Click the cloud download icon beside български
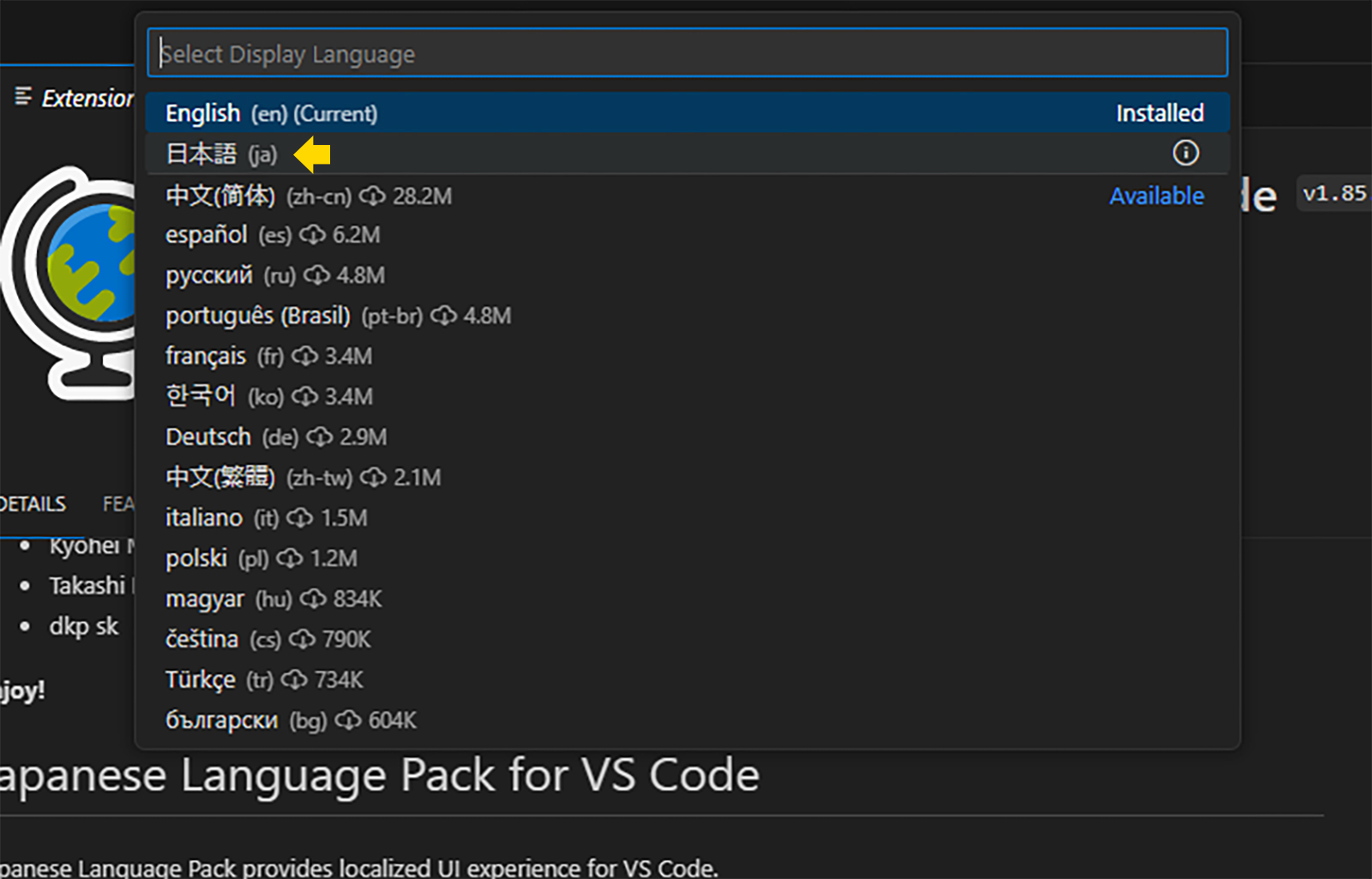Screen dimensions: 1372x879 click(347, 719)
